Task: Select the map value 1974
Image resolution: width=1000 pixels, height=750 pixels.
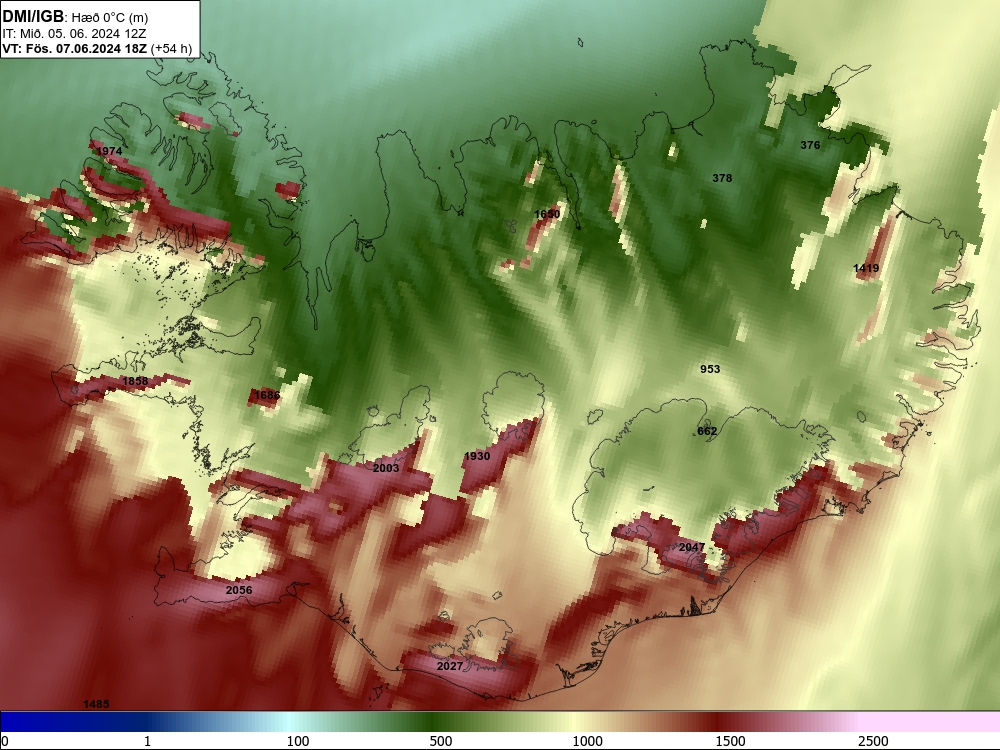Action: tap(108, 151)
